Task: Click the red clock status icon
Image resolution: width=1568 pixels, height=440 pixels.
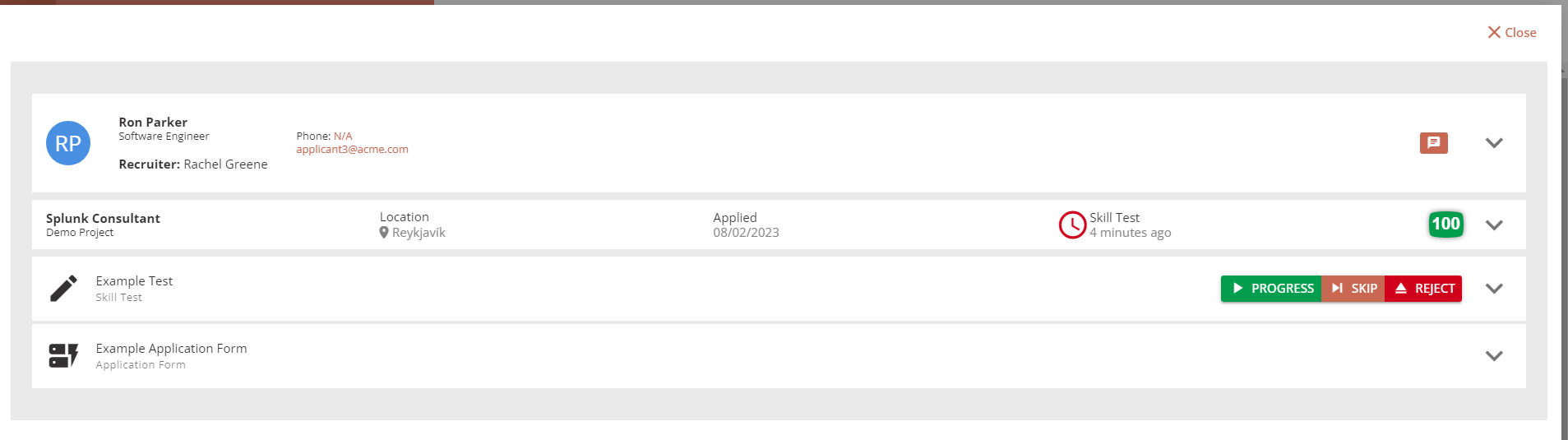Action: (x=1072, y=225)
